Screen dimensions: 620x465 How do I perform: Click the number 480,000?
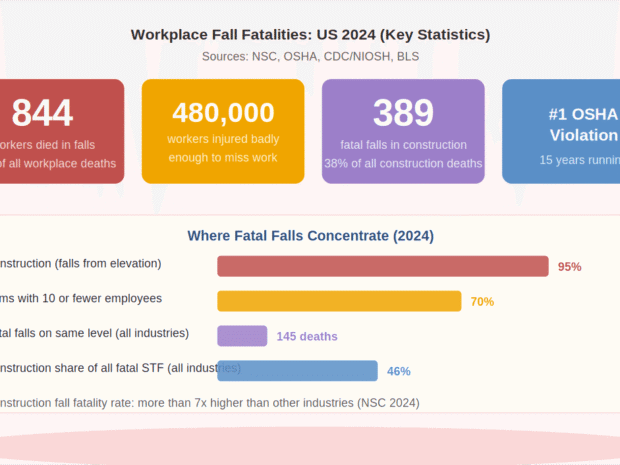pyautogui.click(x=223, y=113)
